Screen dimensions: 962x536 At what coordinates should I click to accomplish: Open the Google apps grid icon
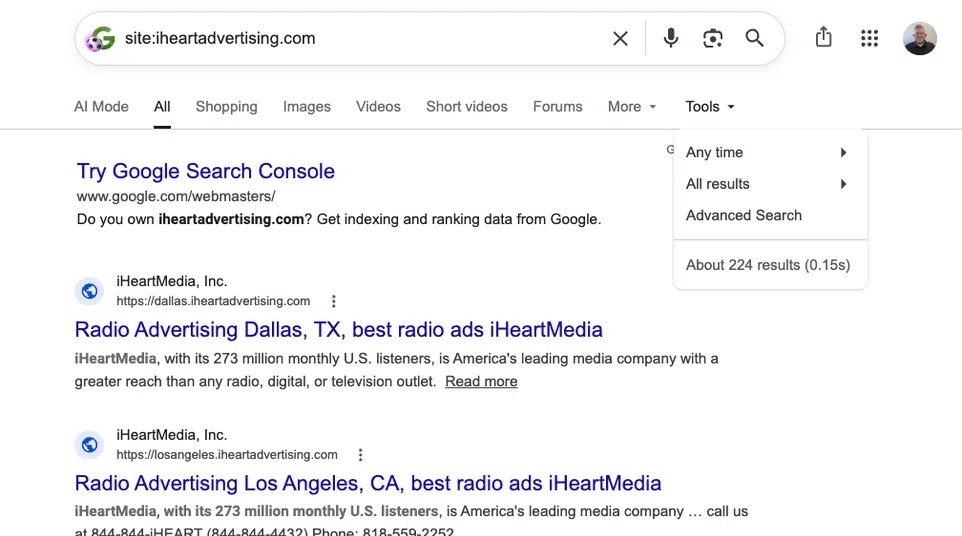click(869, 38)
